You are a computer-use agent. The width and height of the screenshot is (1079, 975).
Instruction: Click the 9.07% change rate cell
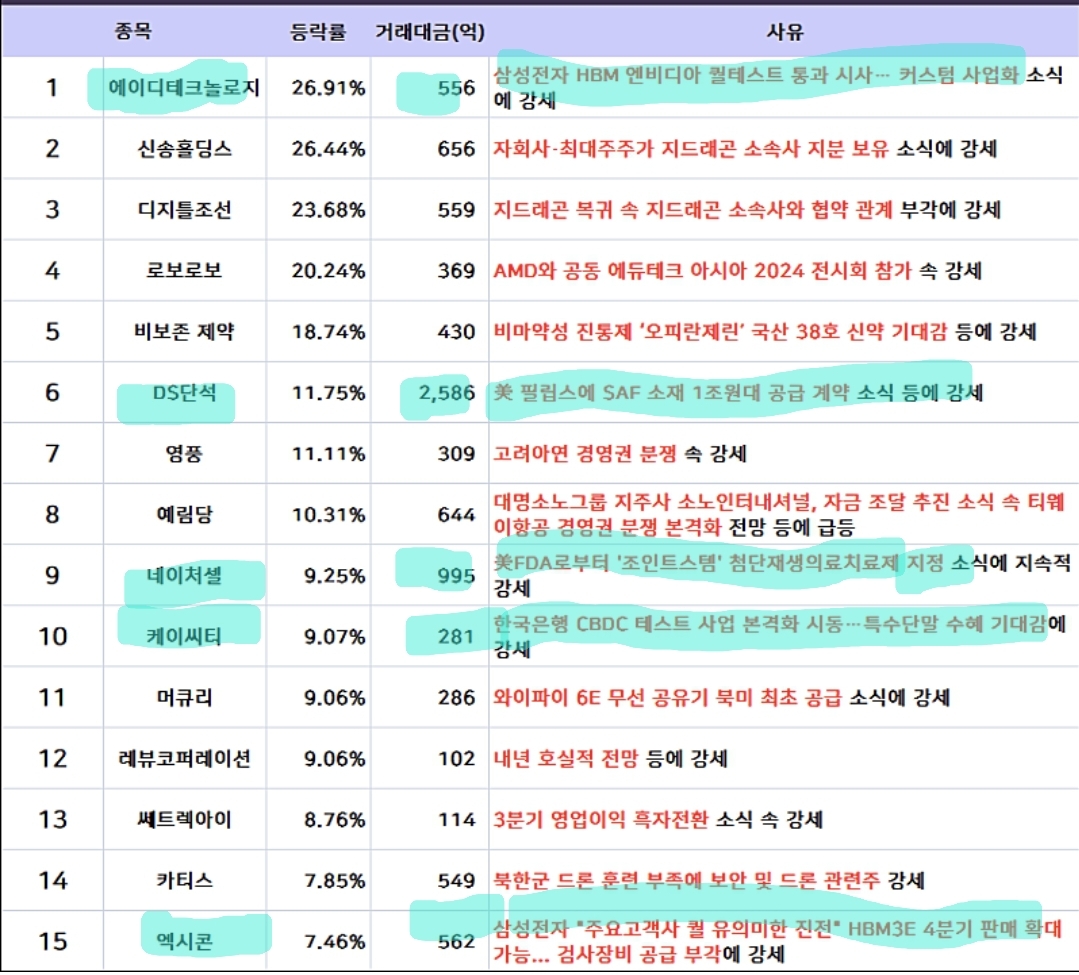(x=334, y=636)
